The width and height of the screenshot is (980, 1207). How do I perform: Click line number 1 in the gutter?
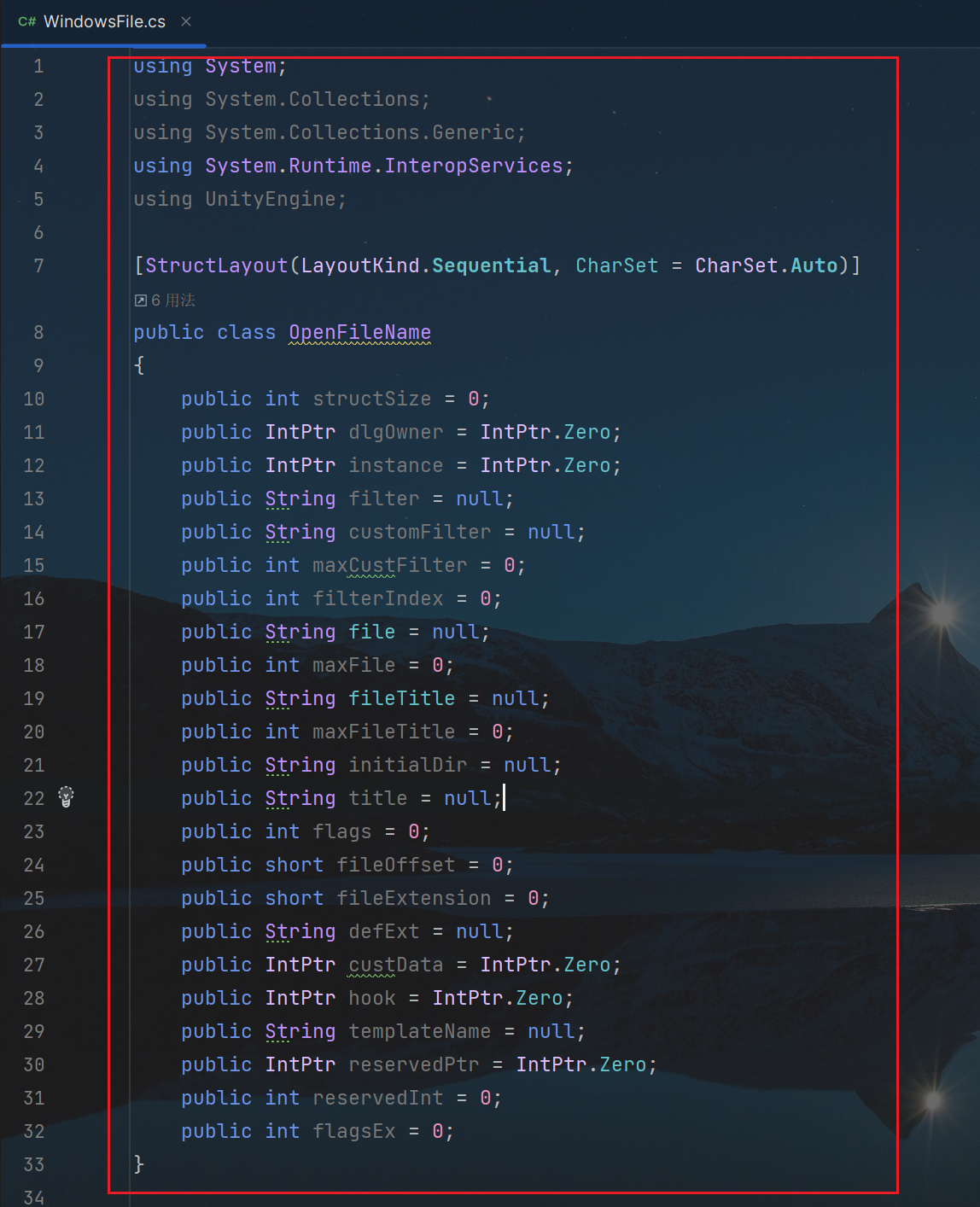pos(38,66)
